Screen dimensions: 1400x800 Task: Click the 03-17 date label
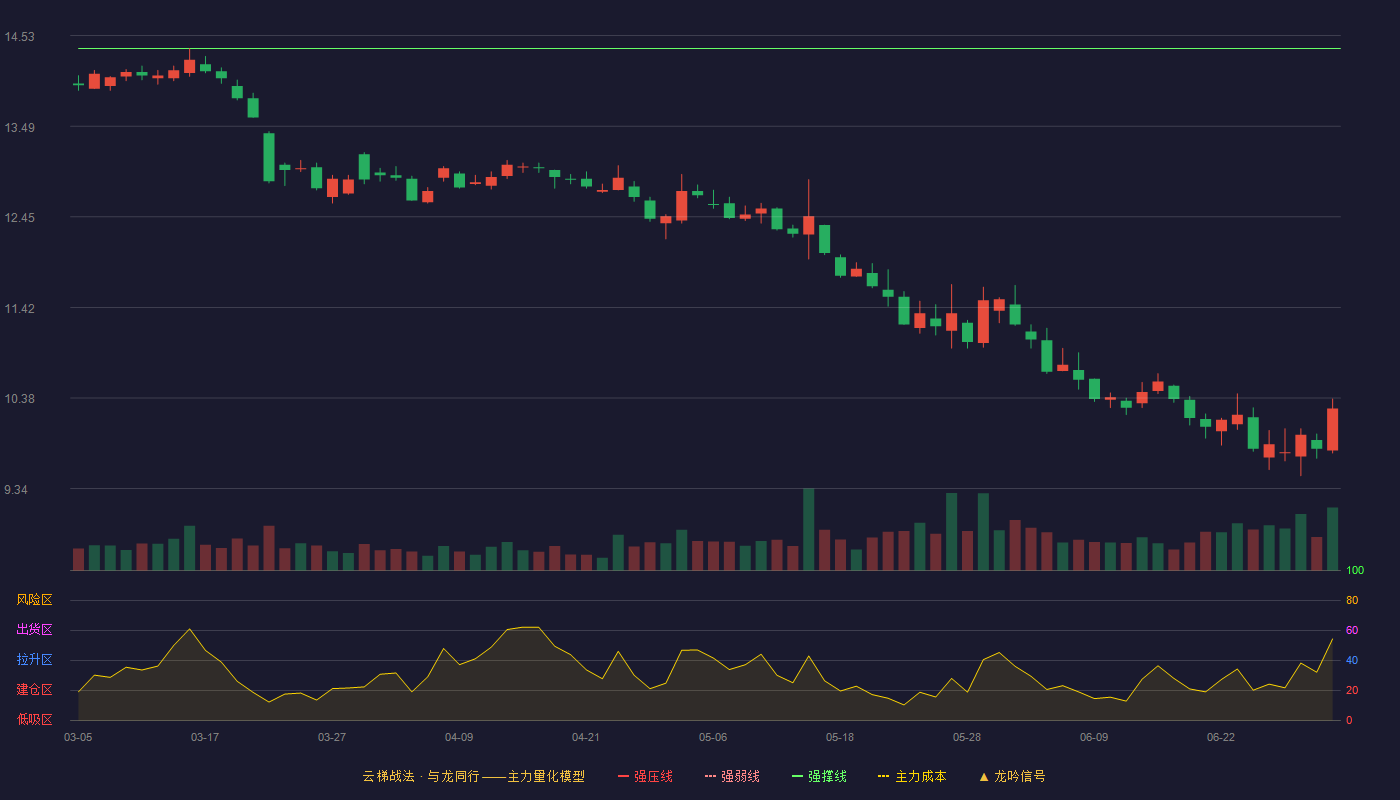click(x=205, y=737)
